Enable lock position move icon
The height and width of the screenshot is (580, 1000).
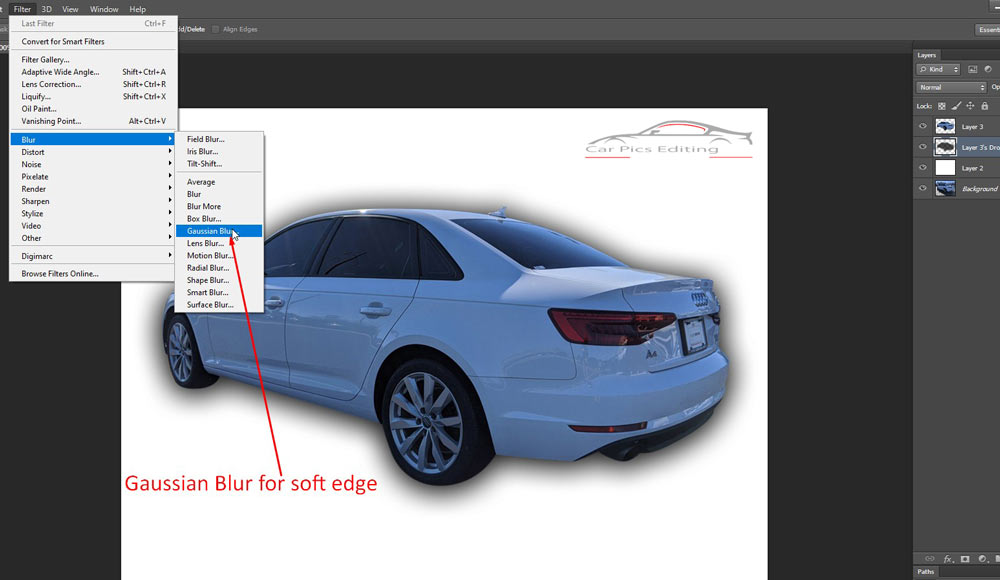coord(970,106)
